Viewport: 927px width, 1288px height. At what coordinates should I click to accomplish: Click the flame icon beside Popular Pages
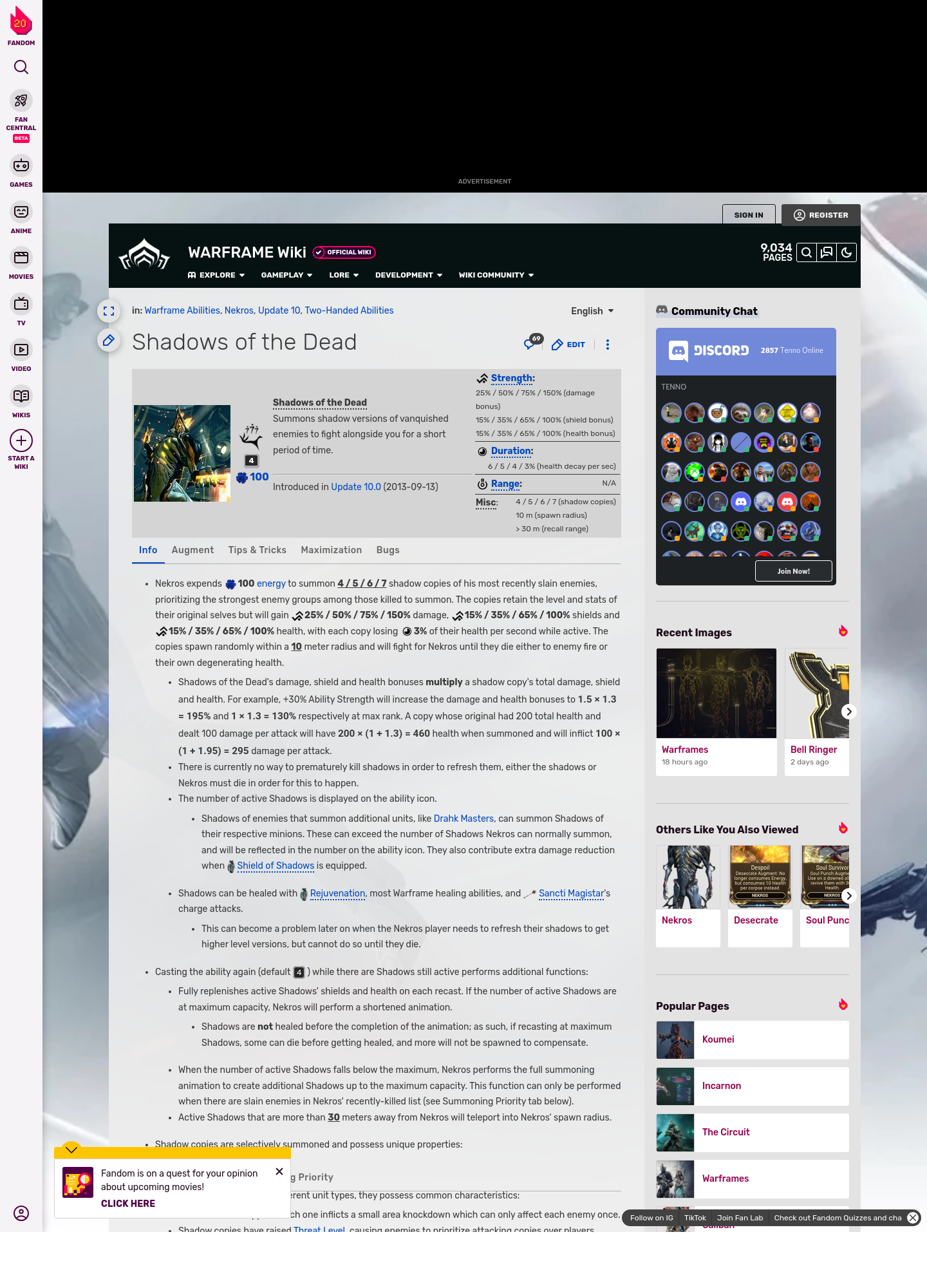click(x=843, y=1005)
